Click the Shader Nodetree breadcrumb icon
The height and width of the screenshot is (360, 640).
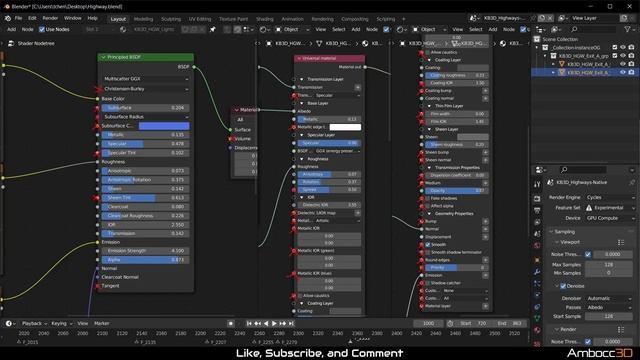pyautogui.click(x=11, y=43)
